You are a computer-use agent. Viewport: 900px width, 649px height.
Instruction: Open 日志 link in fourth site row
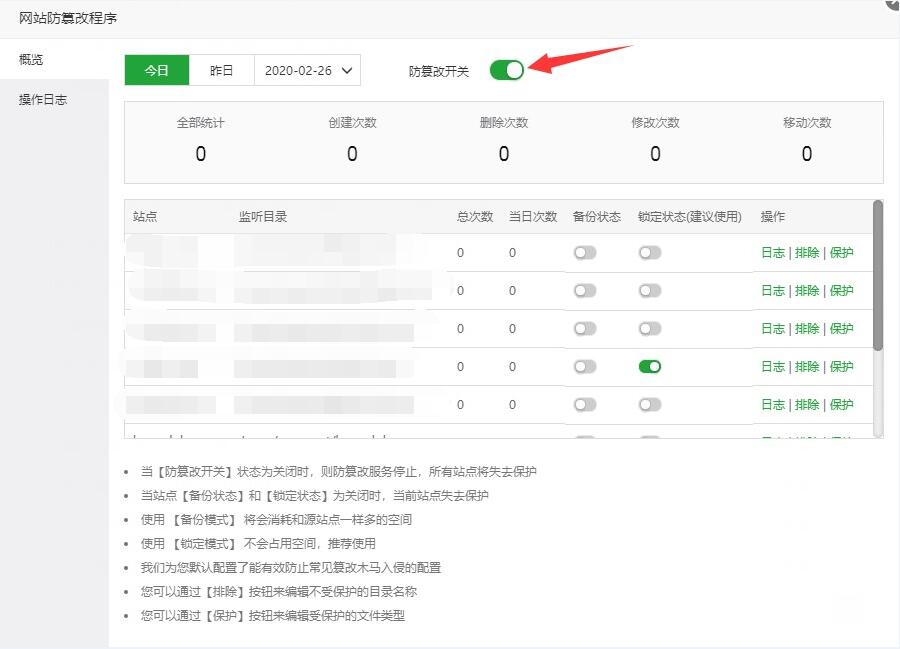pos(773,367)
